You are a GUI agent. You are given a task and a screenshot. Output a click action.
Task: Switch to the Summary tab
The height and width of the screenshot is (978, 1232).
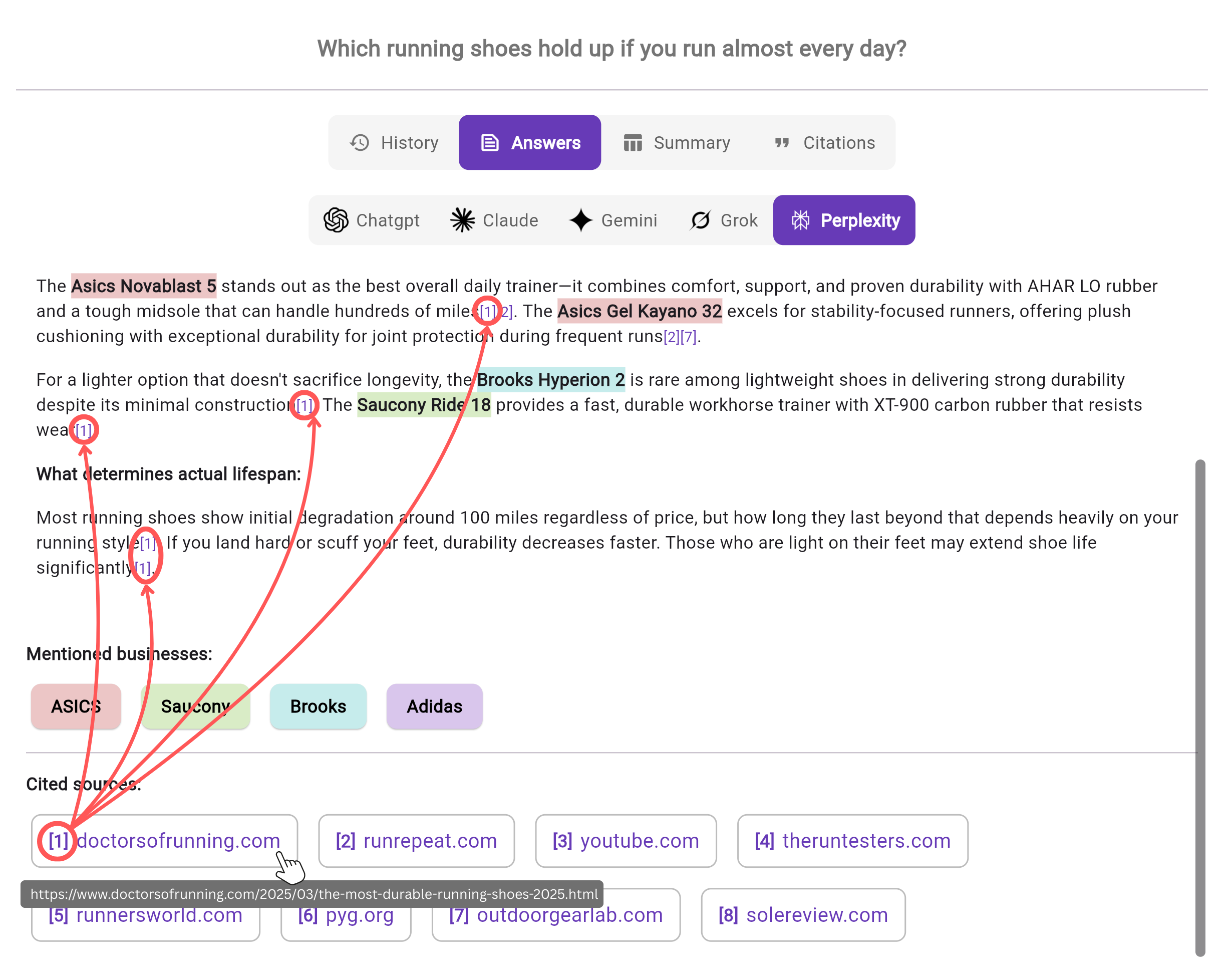678,143
